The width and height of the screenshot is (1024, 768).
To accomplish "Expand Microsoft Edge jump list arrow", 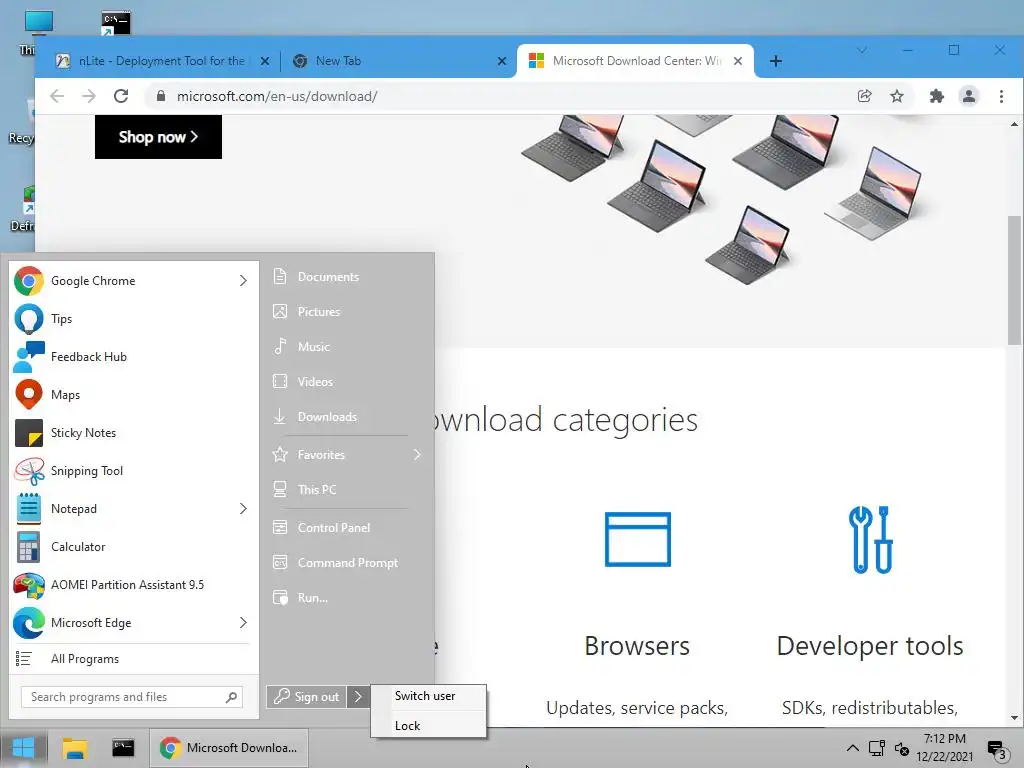I will point(243,622).
